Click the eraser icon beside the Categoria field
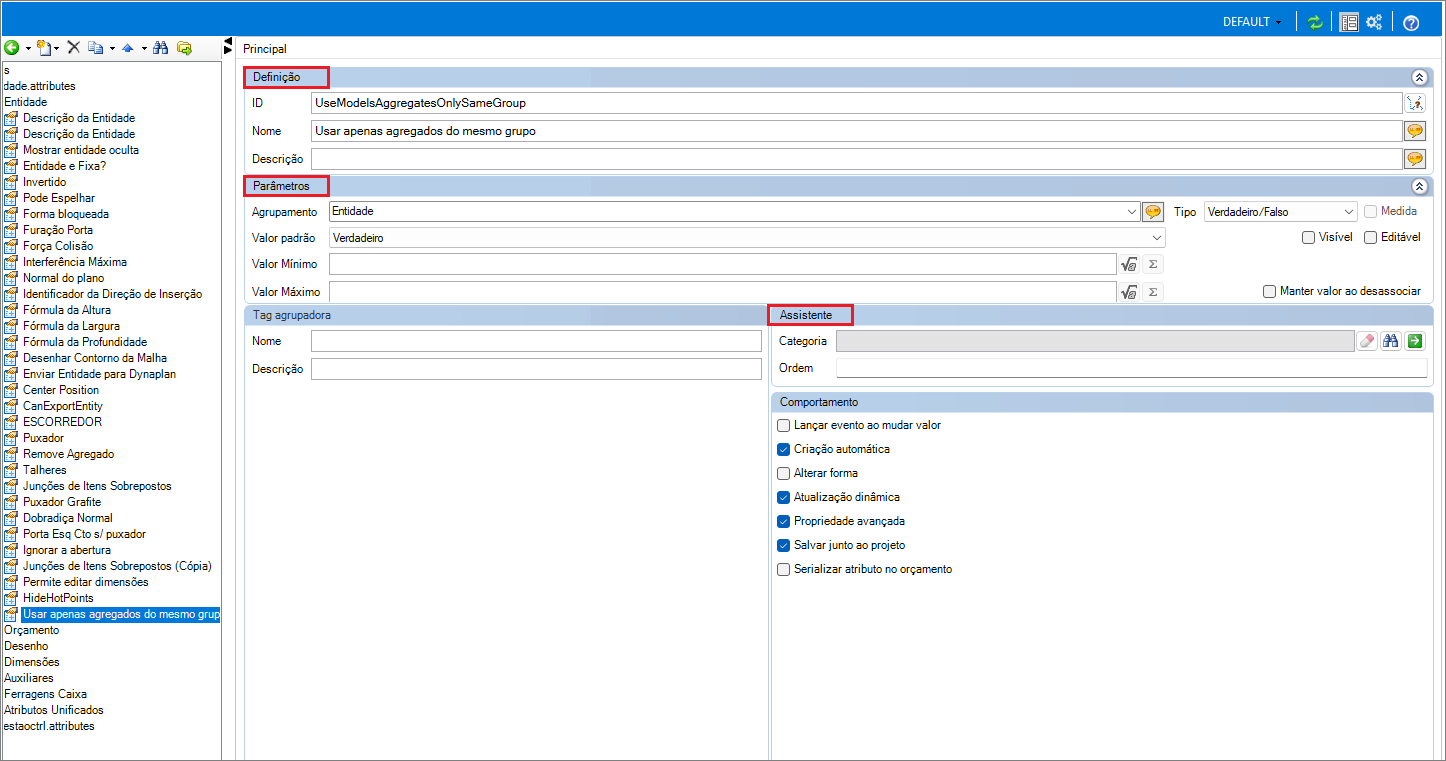 tap(1367, 341)
